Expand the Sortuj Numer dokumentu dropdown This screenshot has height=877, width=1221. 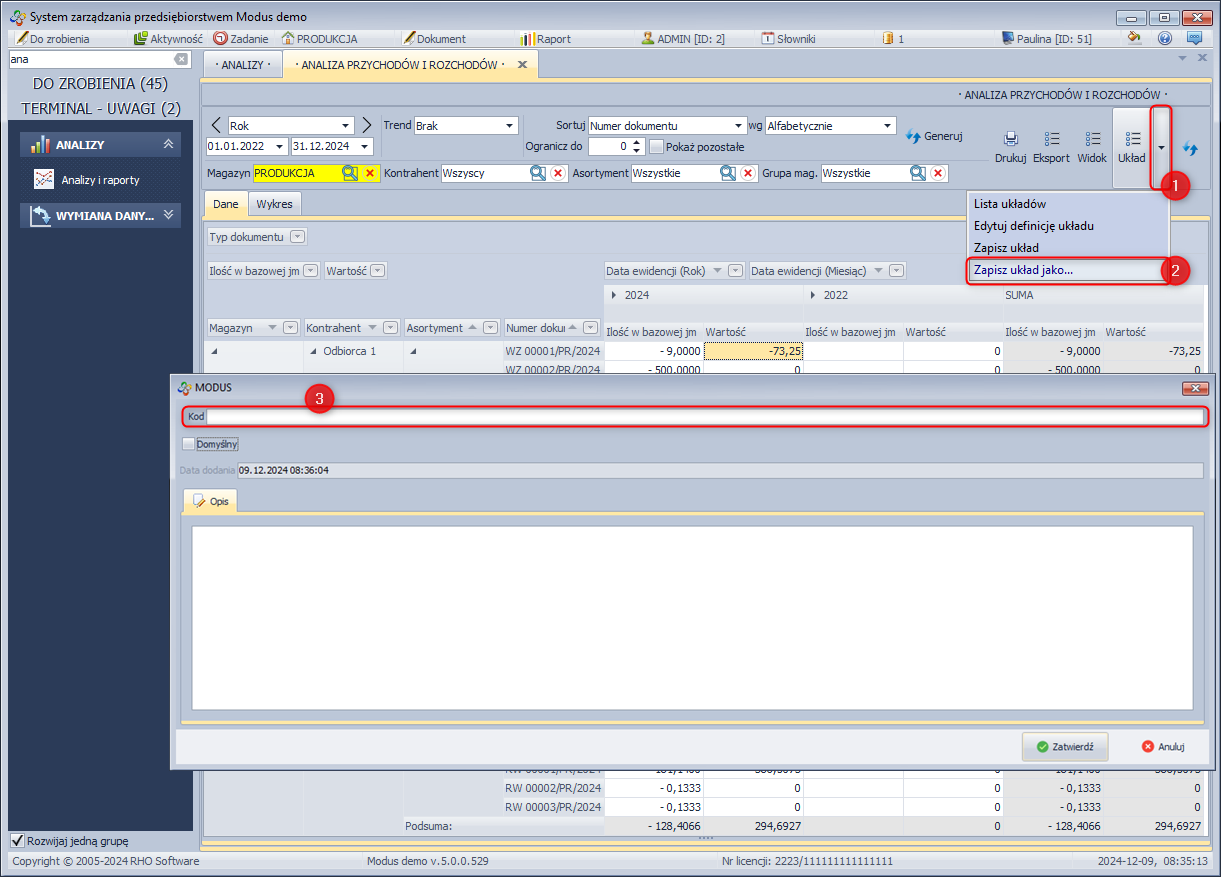739,126
